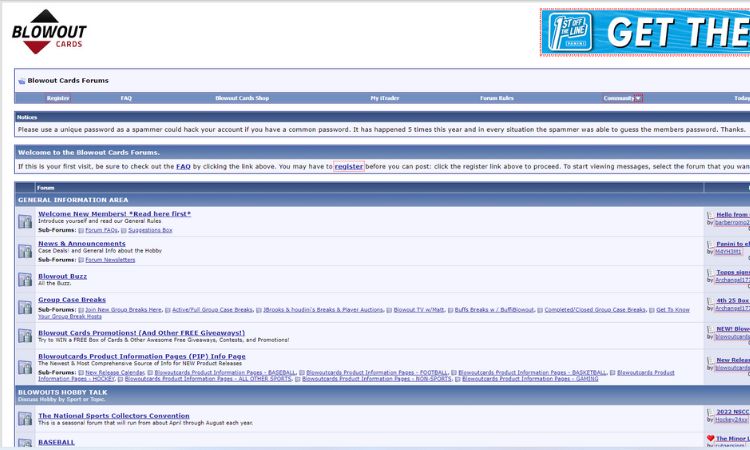Viewport: 750px width, 450px height.
Task: Click the forum status icon for BASEBALL
Action: (x=25, y=443)
